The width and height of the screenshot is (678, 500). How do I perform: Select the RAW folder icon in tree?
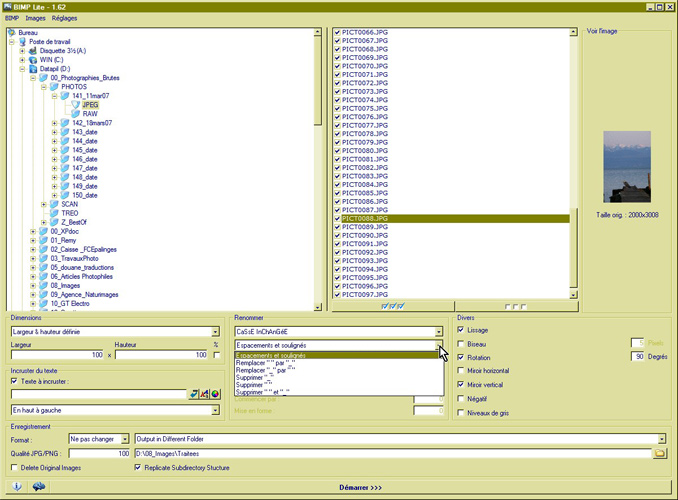[76, 113]
